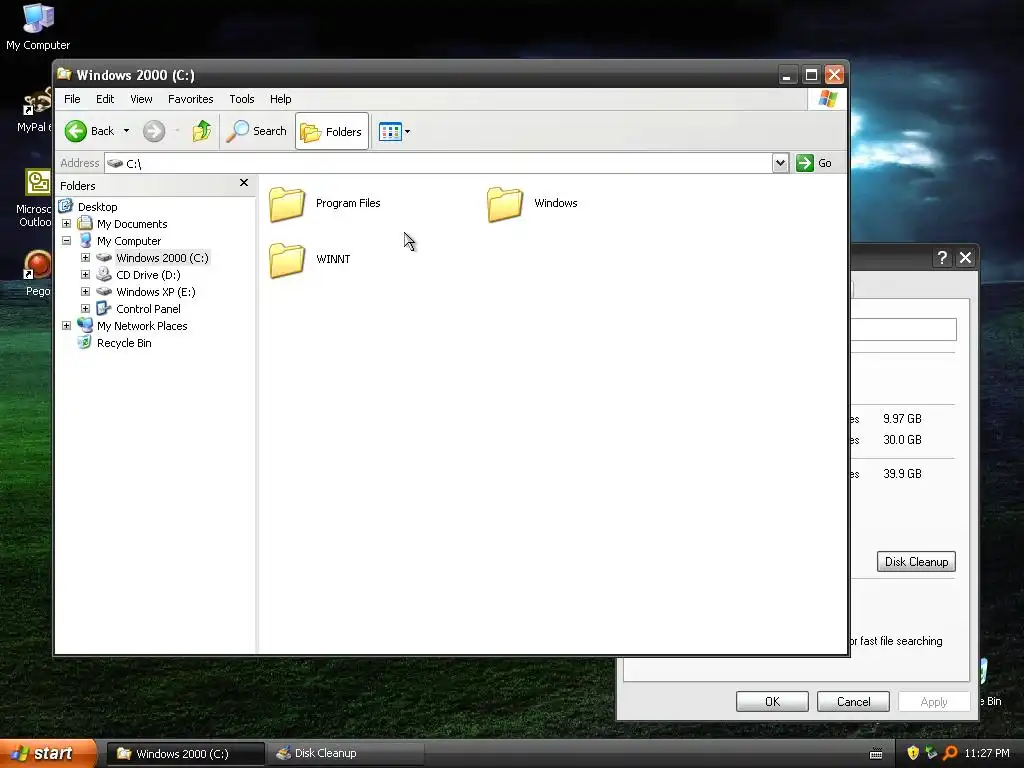Viewport: 1024px width, 768px height.
Task: Select Windows 2000 (C:) in tree
Action: (x=162, y=258)
